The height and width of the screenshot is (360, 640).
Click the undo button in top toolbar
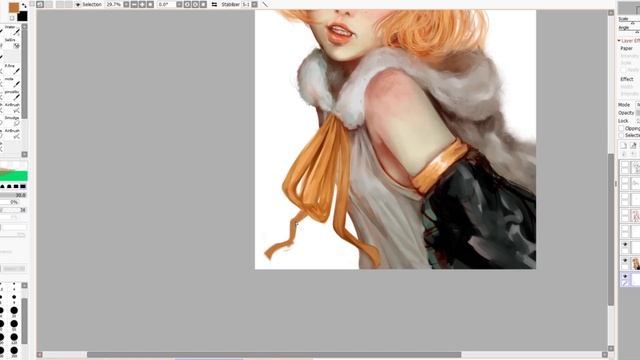point(40,4)
